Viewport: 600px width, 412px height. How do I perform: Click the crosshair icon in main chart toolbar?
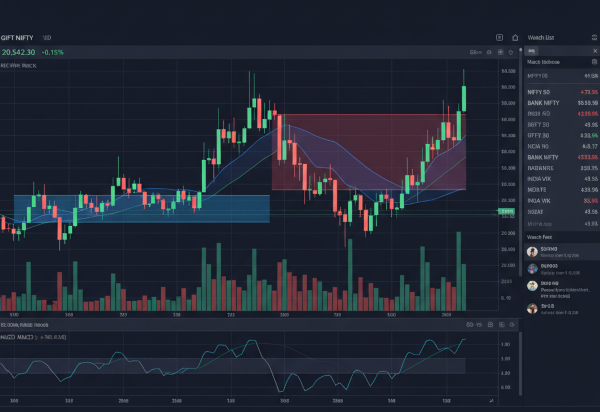click(511, 52)
